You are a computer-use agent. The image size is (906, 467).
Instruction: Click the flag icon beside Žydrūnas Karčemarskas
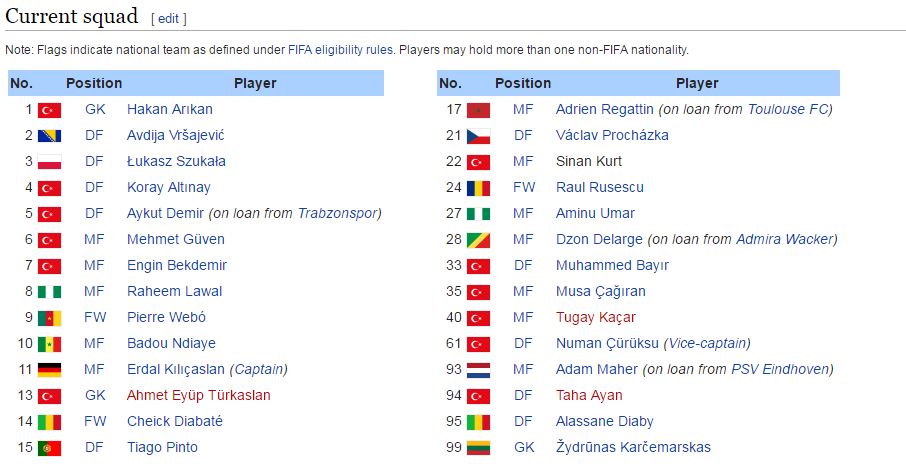click(479, 448)
